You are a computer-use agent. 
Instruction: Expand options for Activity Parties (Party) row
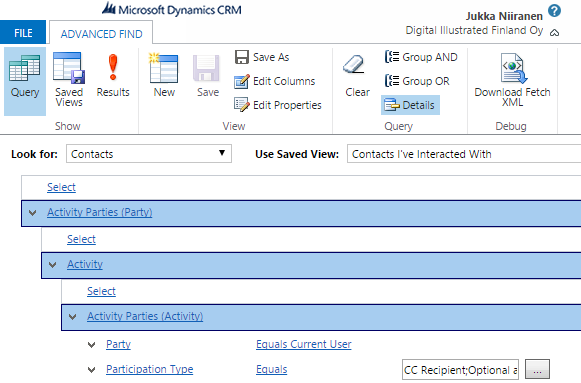click(33, 213)
